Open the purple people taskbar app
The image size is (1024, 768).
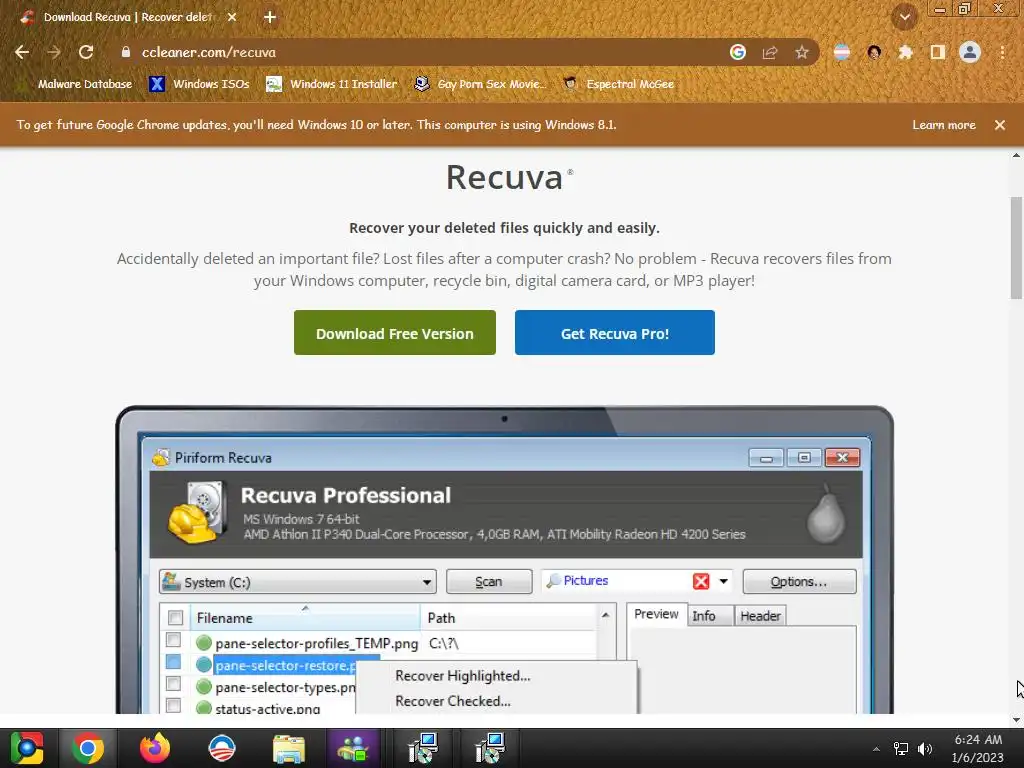point(353,748)
